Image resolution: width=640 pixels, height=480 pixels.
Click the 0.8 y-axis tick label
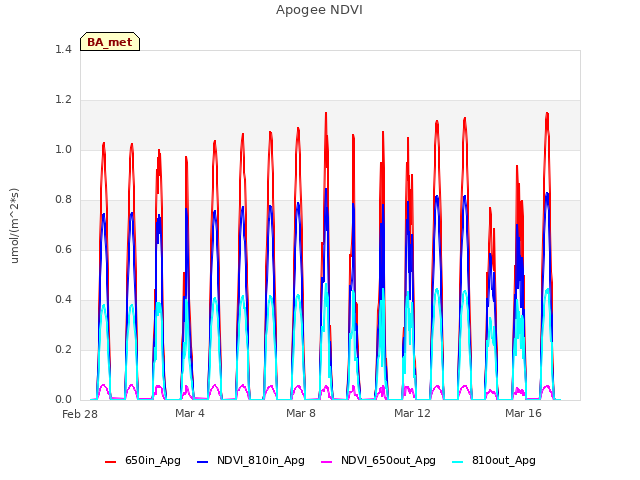pos(63,200)
